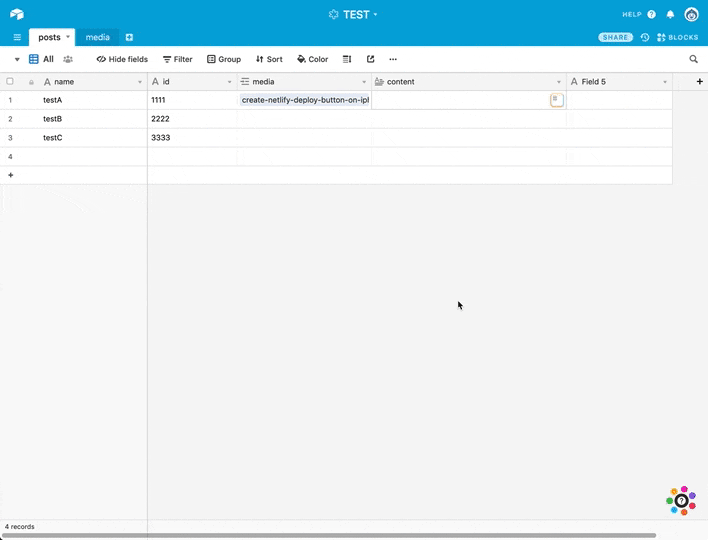Select the testB name cell
The image size is (708, 540).
(93, 119)
